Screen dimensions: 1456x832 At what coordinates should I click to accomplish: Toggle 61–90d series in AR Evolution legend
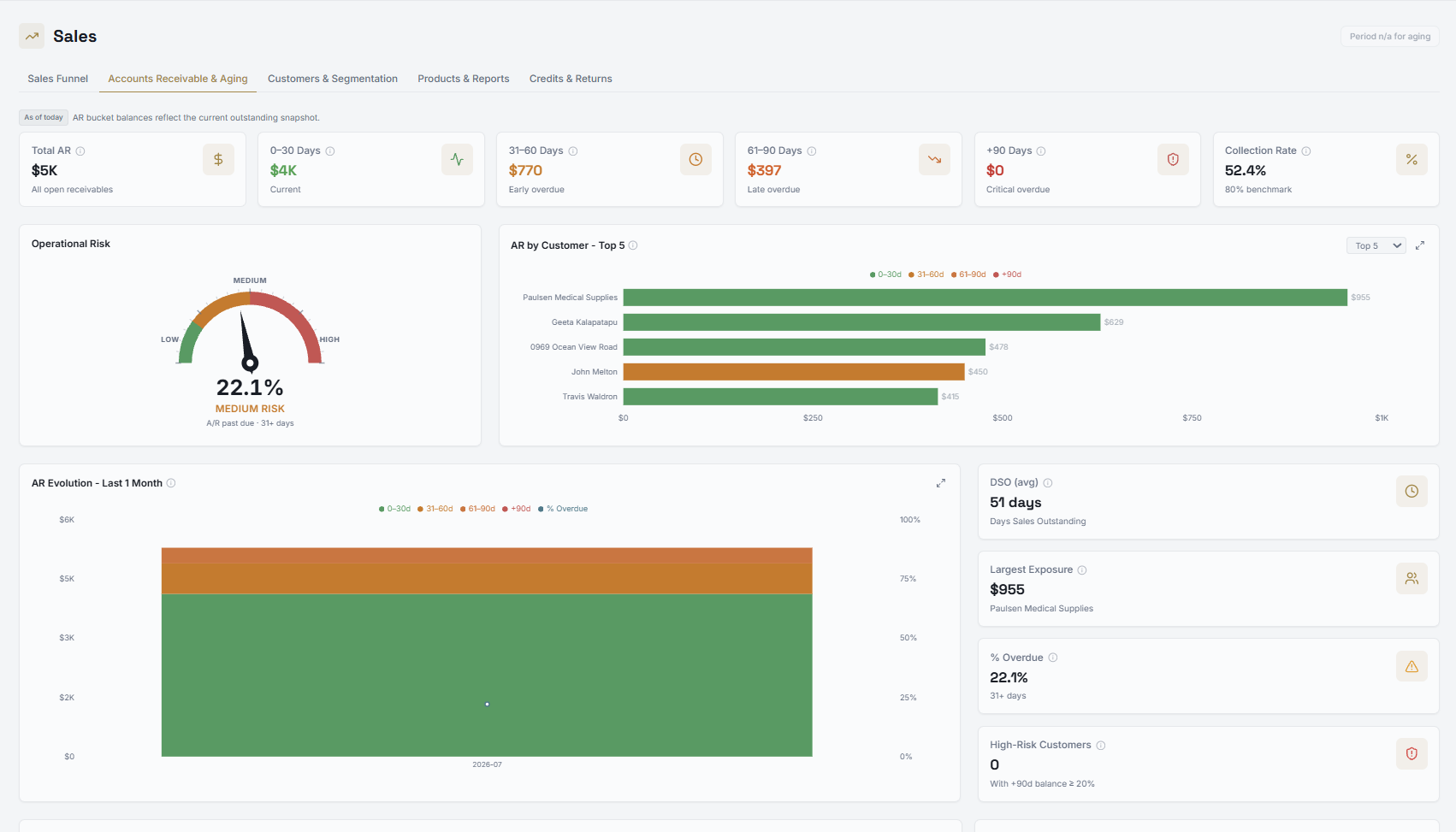[477, 509]
